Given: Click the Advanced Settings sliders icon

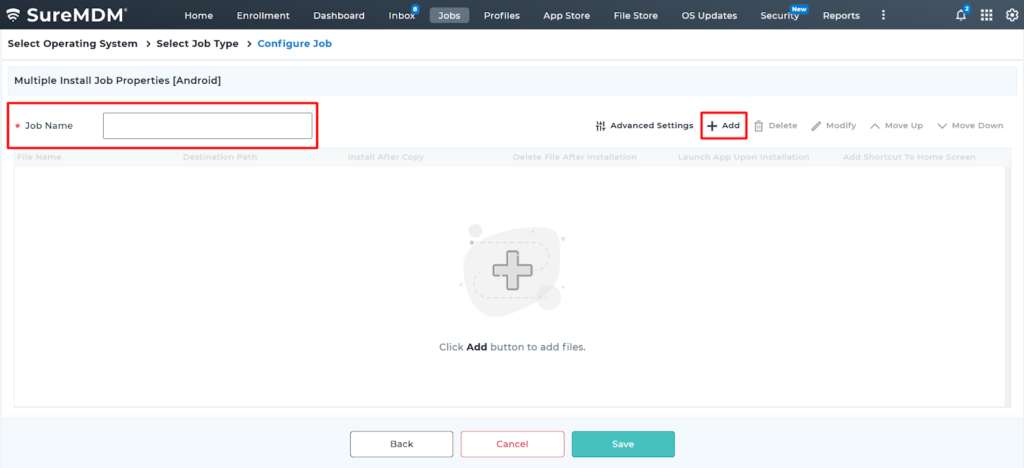Looking at the screenshot, I should pyautogui.click(x=600, y=126).
